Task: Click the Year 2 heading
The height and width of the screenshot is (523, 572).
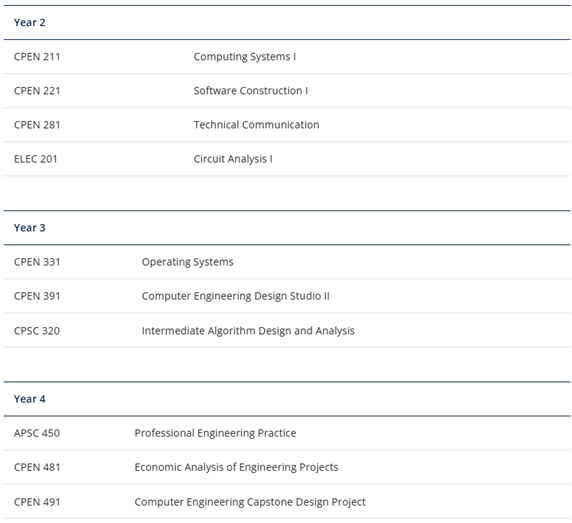Action: pyautogui.click(x=30, y=23)
